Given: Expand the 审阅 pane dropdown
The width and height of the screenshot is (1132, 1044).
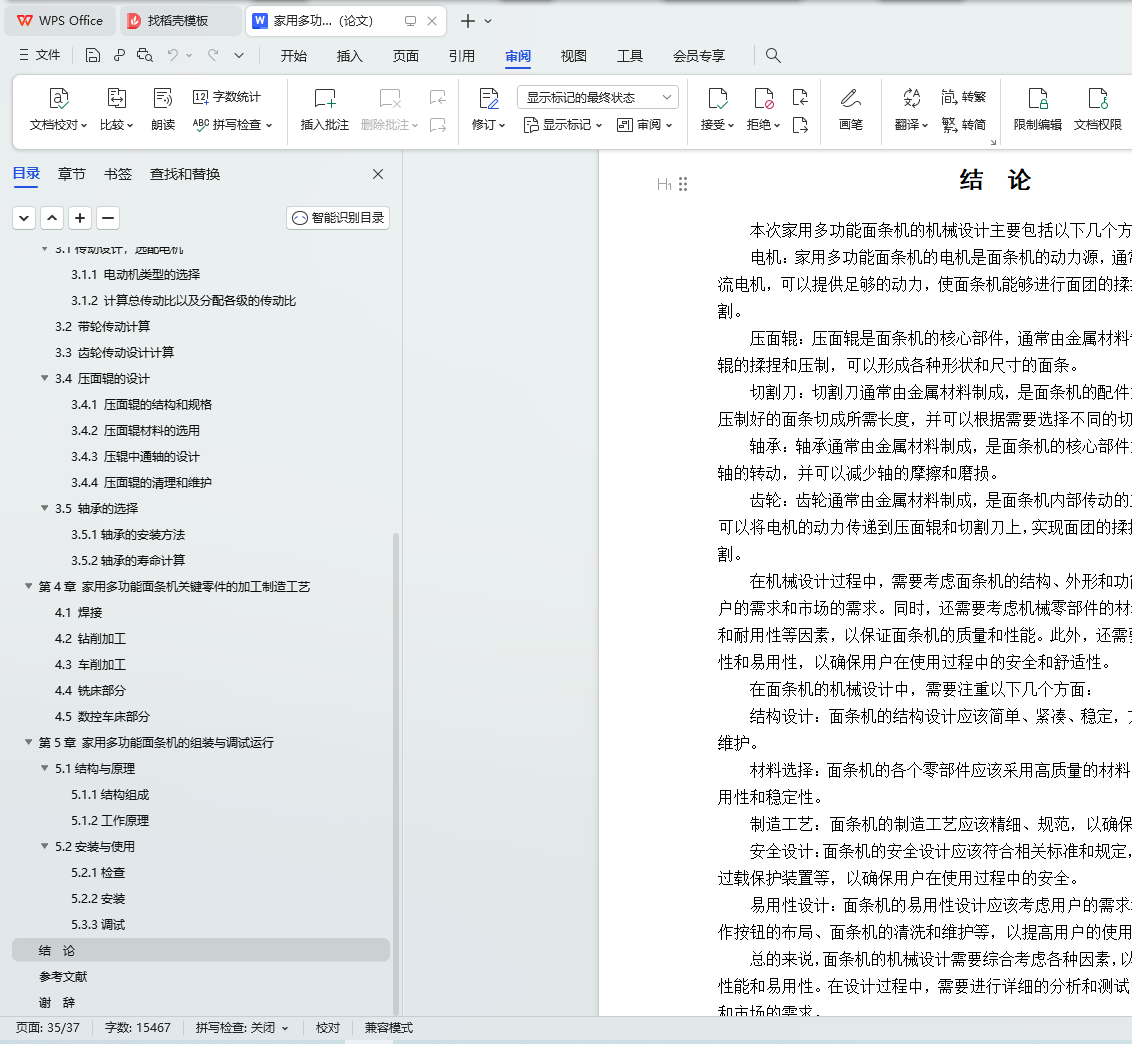Looking at the screenshot, I should (x=645, y=125).
